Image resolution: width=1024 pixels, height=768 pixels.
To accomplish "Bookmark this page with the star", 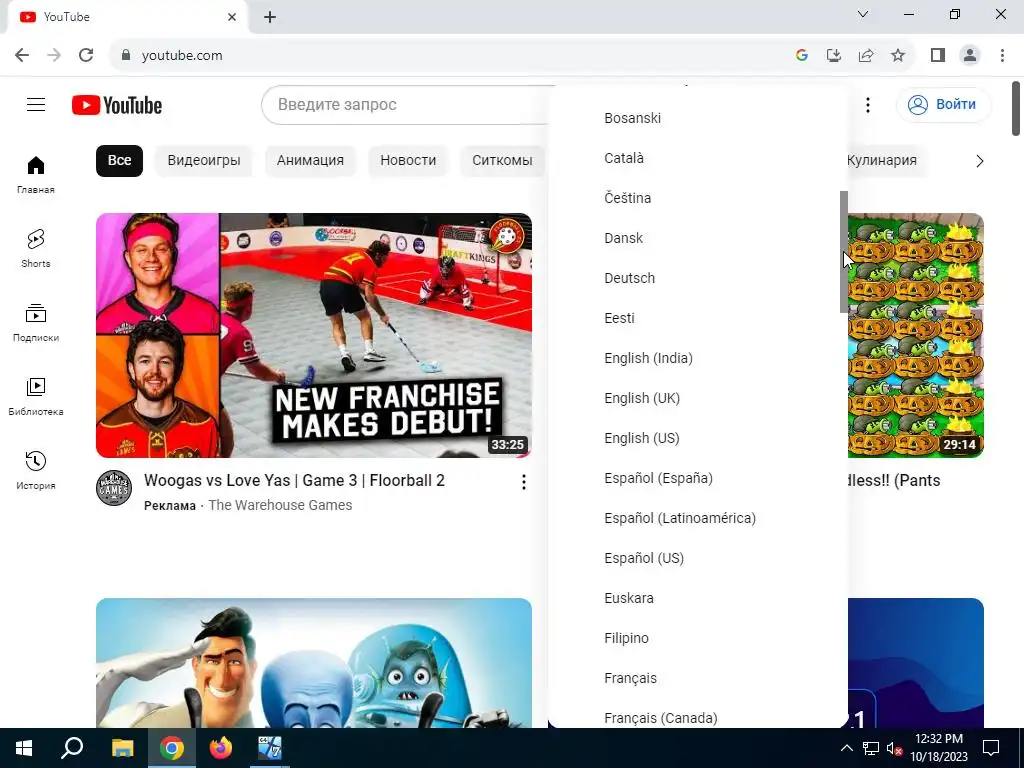I will [x=898, y=56].
